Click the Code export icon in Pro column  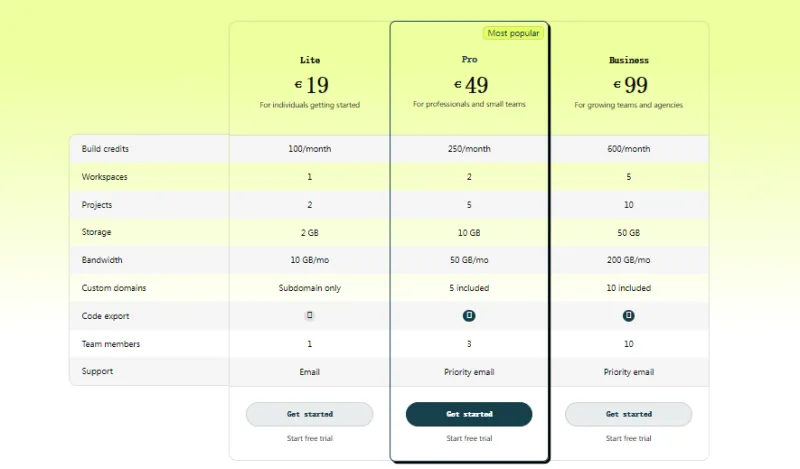click(469, 316)
